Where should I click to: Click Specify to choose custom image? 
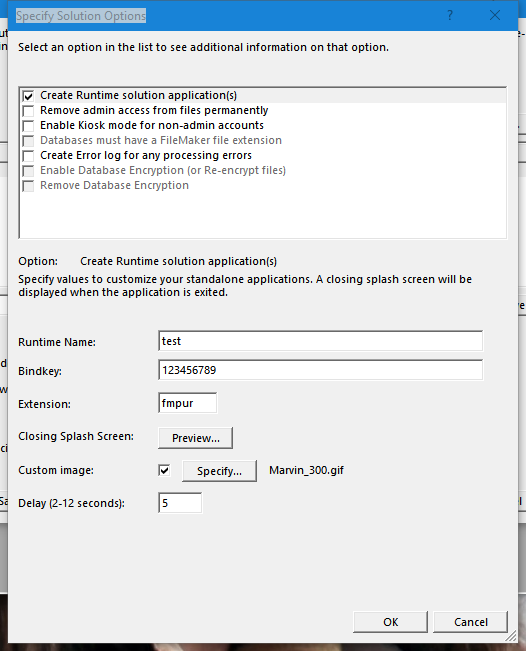[219, 471]
